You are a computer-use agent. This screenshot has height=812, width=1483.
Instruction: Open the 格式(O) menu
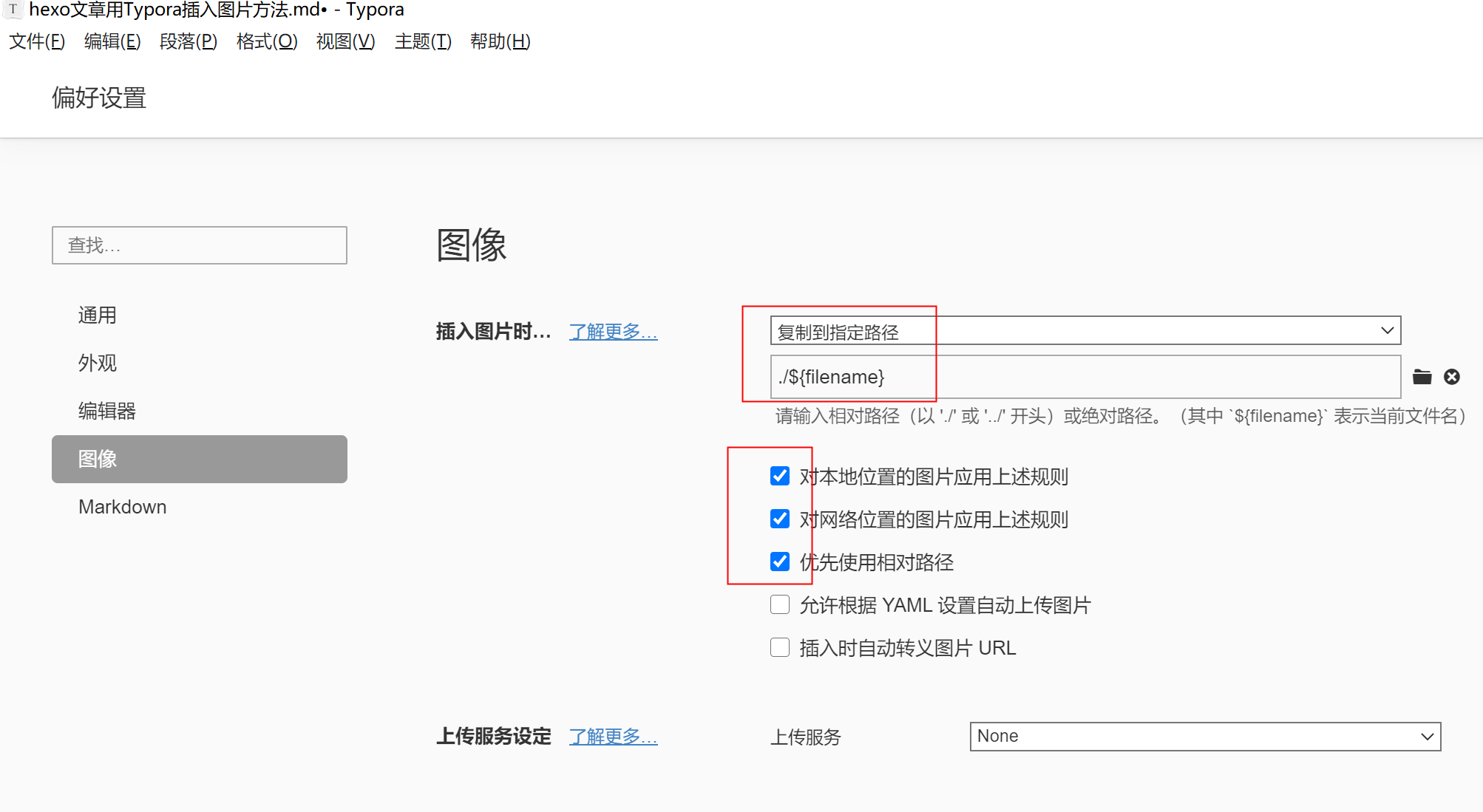click(x=267, y=41)
